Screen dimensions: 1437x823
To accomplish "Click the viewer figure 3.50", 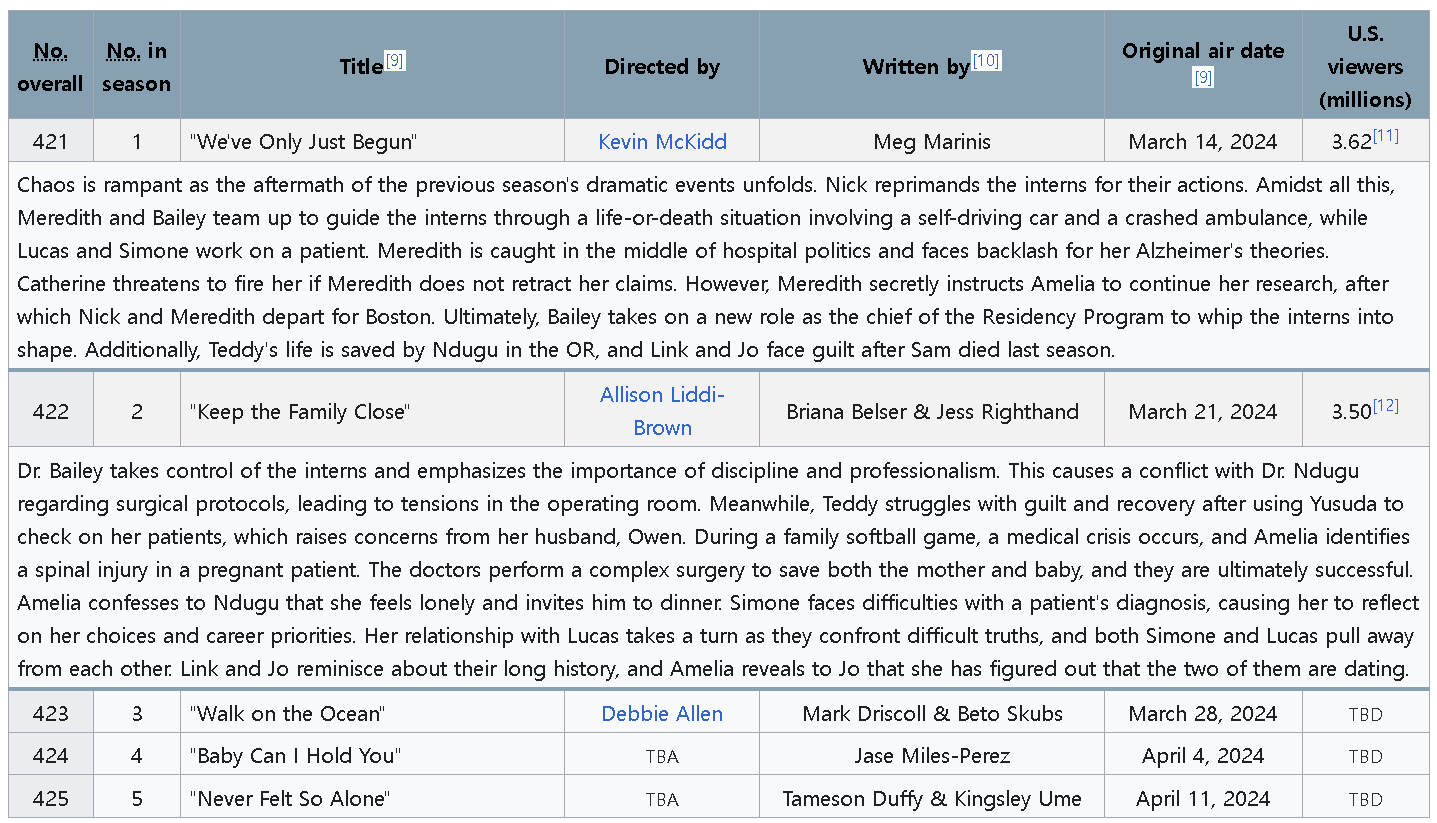I will pos(1351,411).
